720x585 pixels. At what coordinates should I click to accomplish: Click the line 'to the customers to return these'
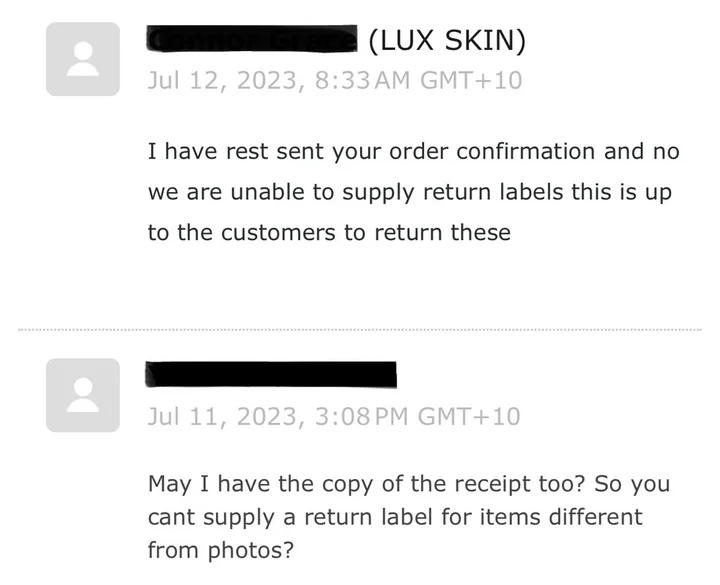point(329,232)
